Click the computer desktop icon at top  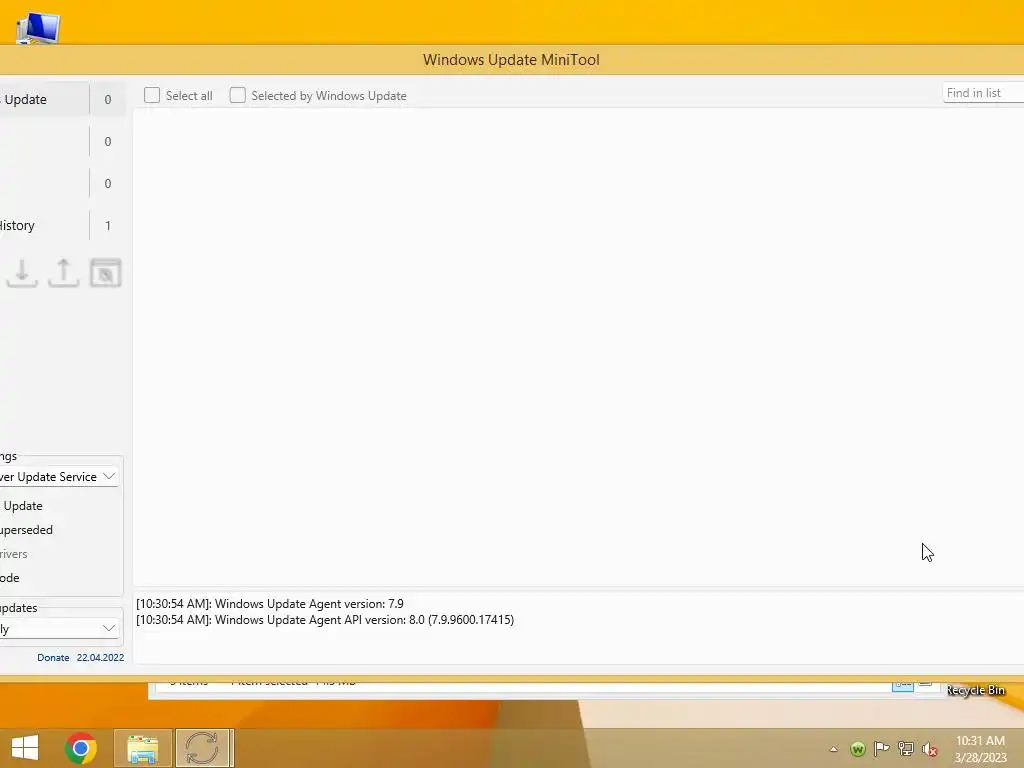tap(38, 28)
